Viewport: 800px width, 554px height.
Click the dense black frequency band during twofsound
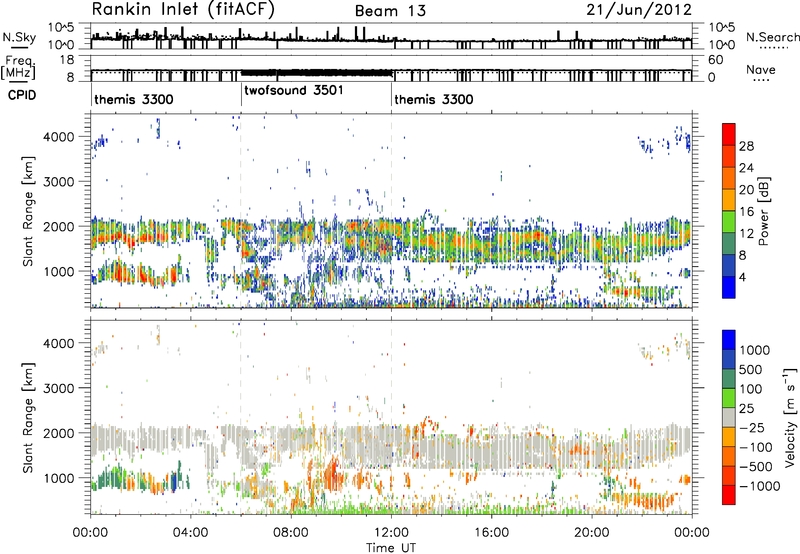(316, 73)
